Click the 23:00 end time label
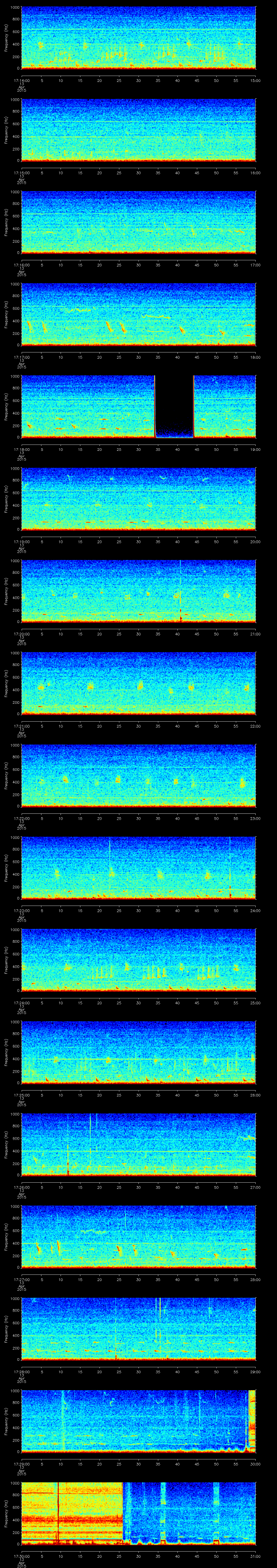Image resolution: width=277 pixels, height=1568 pixels. [x=255, y=818]
